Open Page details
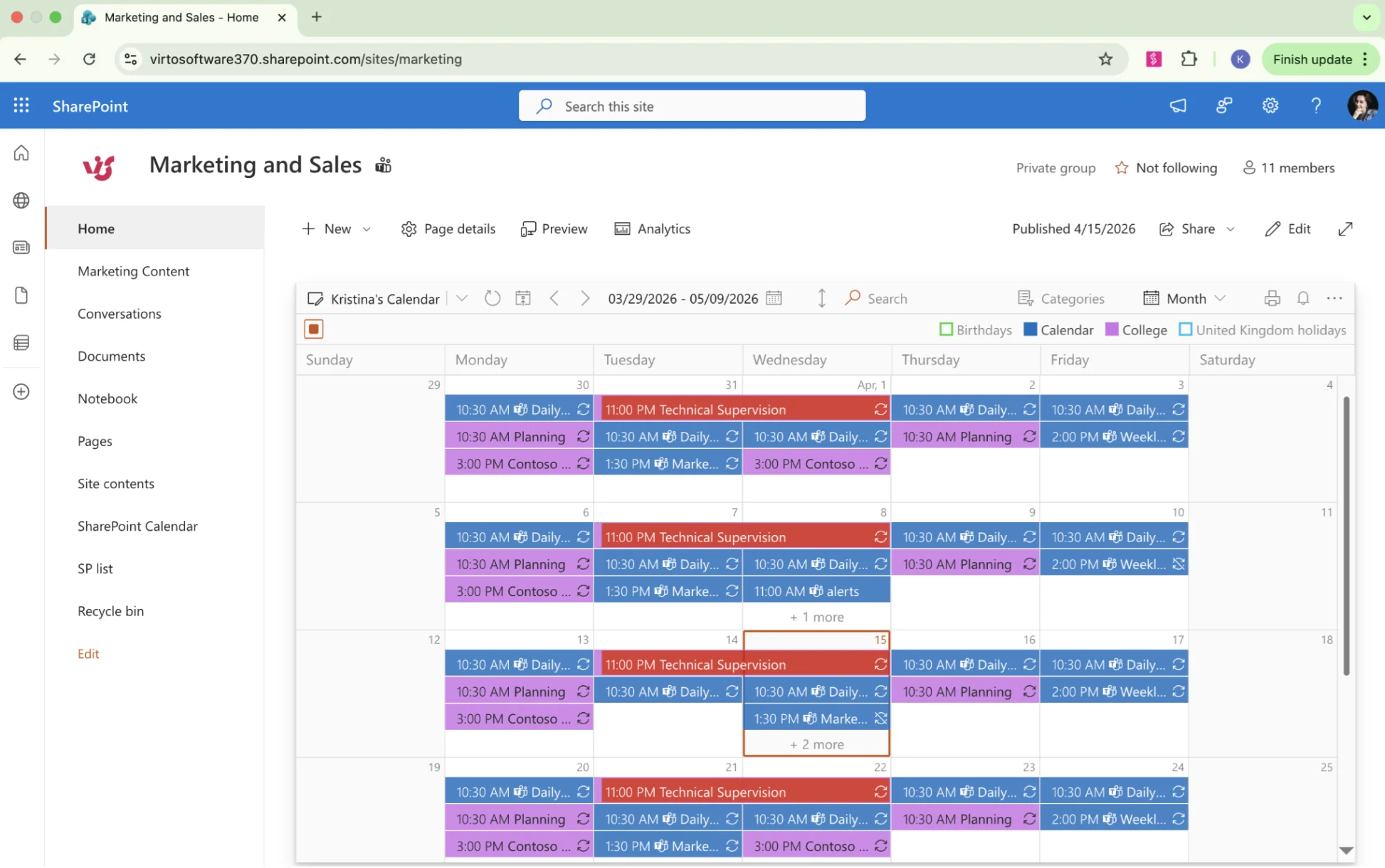The height and width of the screenshot is (868, 1385). pyautogui.click(x=448, y=229)
